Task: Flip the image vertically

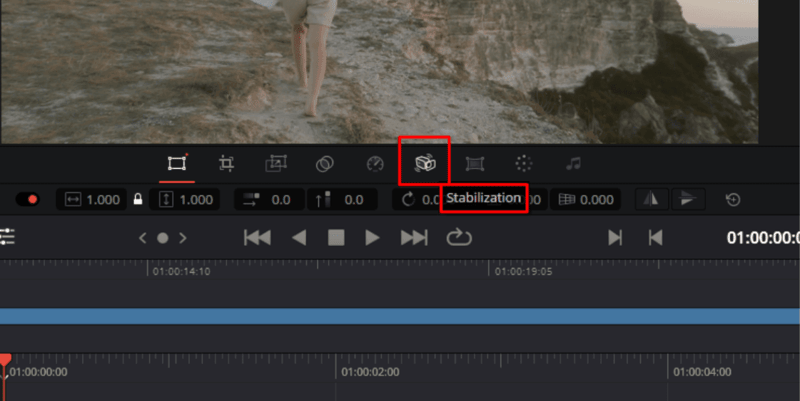Action: (688, 199)
